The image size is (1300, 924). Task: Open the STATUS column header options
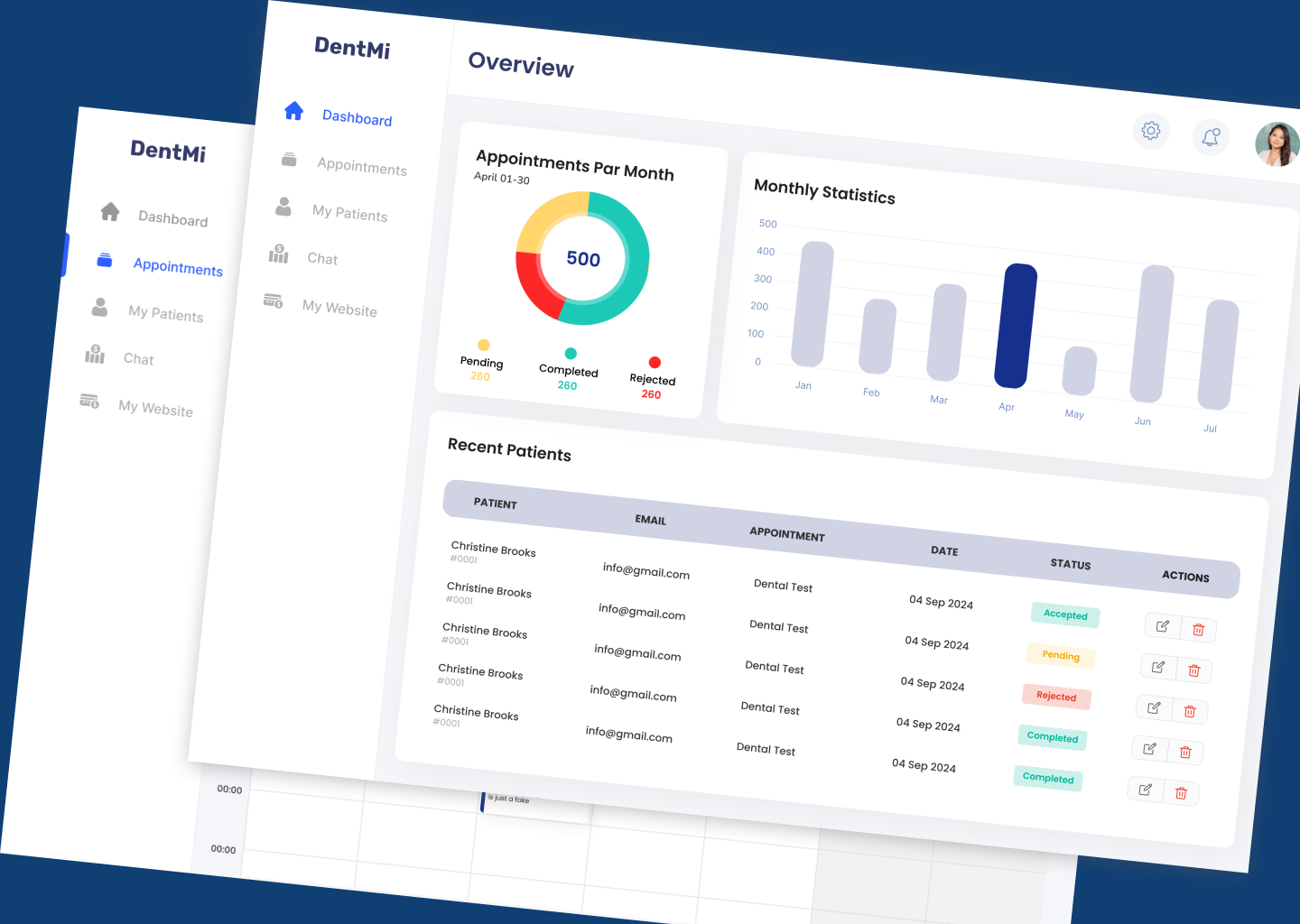pos(1070,564)
